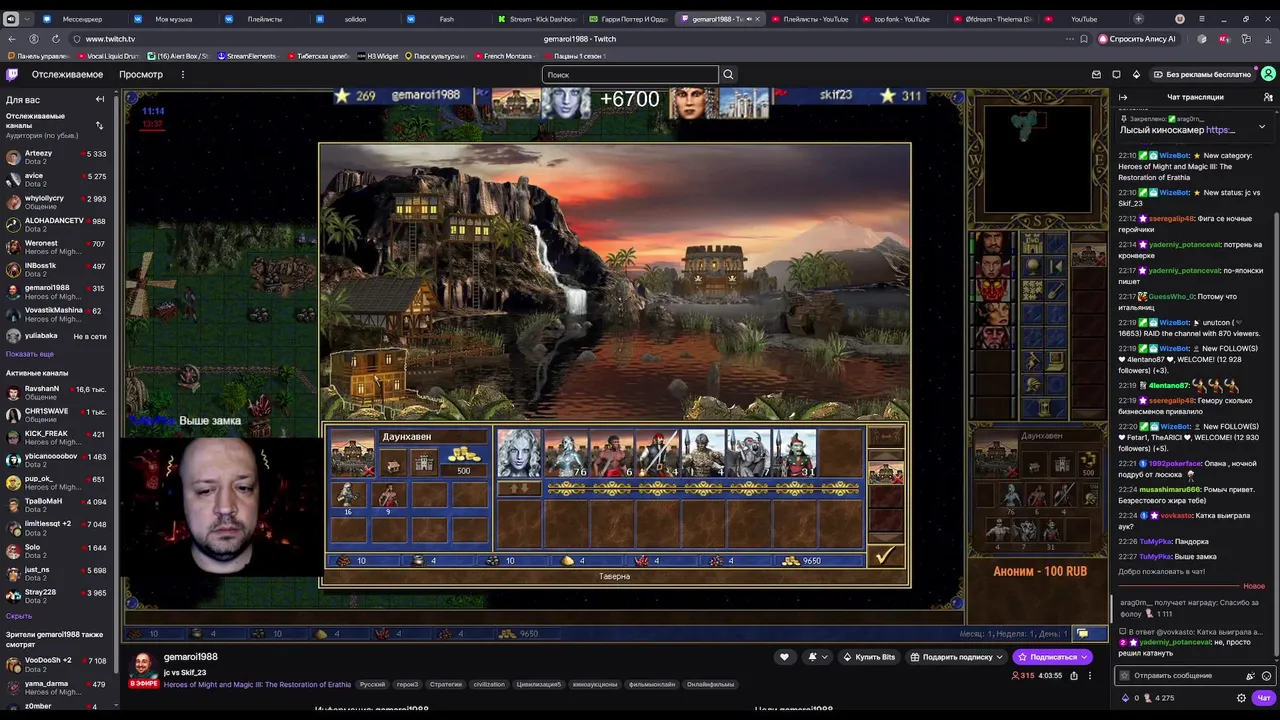This screenshot has height=720, width=1280.
Task: Open a new browser tab with plus
Action: pos(1138,19)
